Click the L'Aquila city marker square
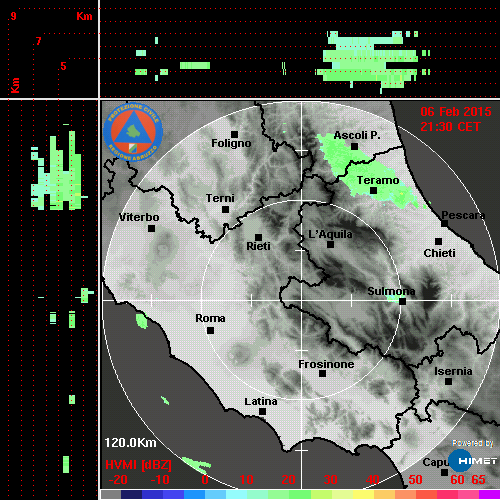500x500 pixels. tap(330, 245)
